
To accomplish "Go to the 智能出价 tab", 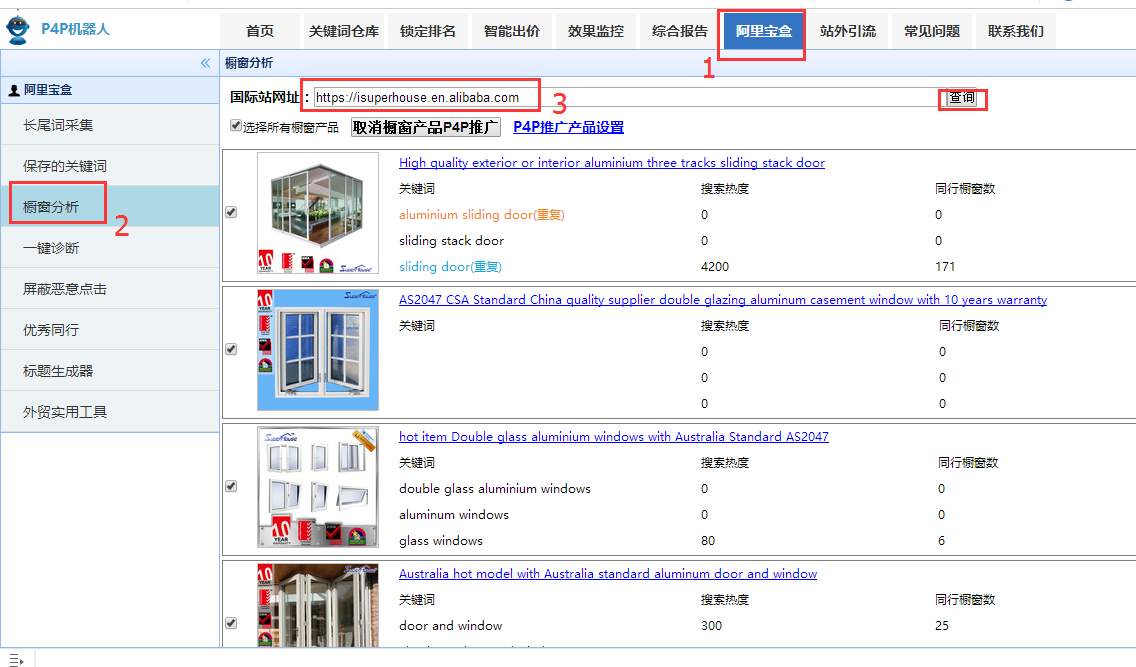I will 512,31.
